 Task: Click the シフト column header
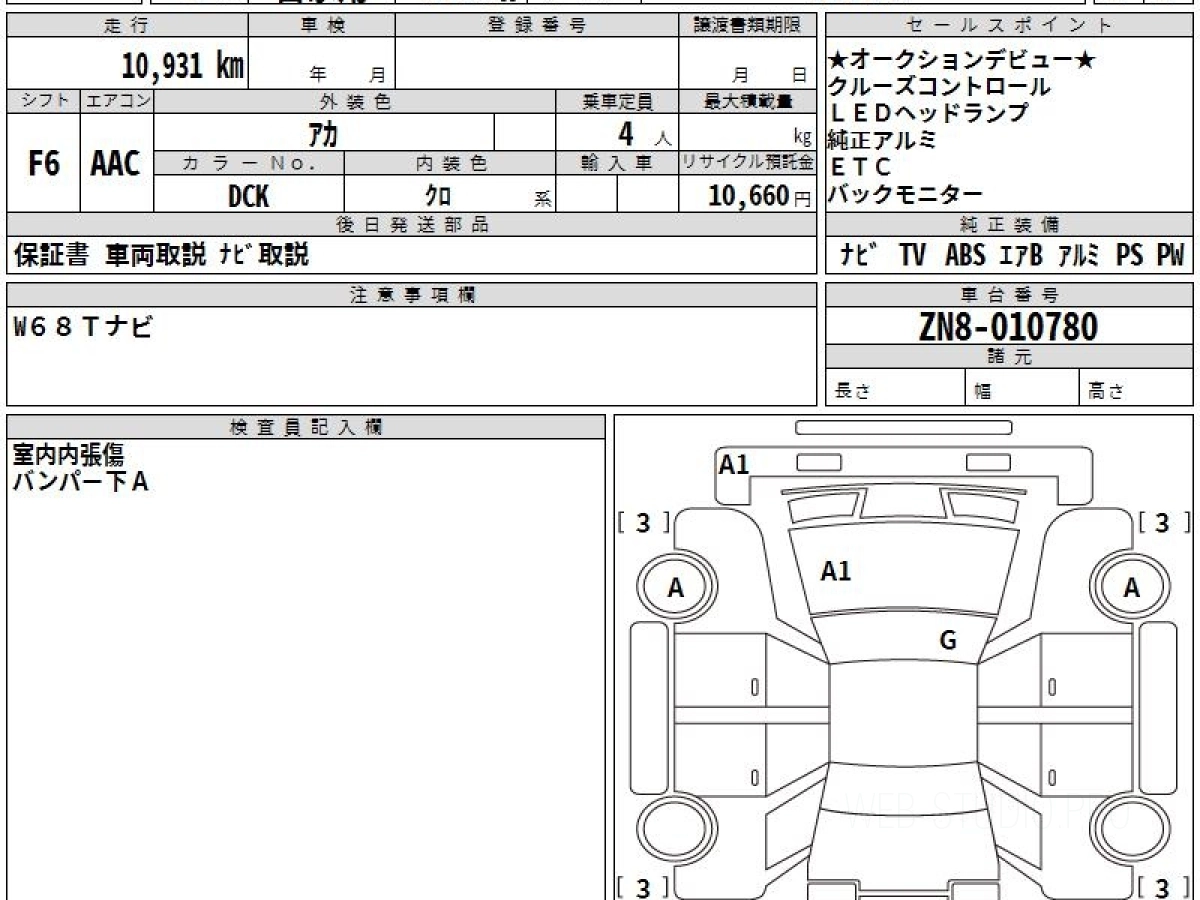click(x=43, y=101)
